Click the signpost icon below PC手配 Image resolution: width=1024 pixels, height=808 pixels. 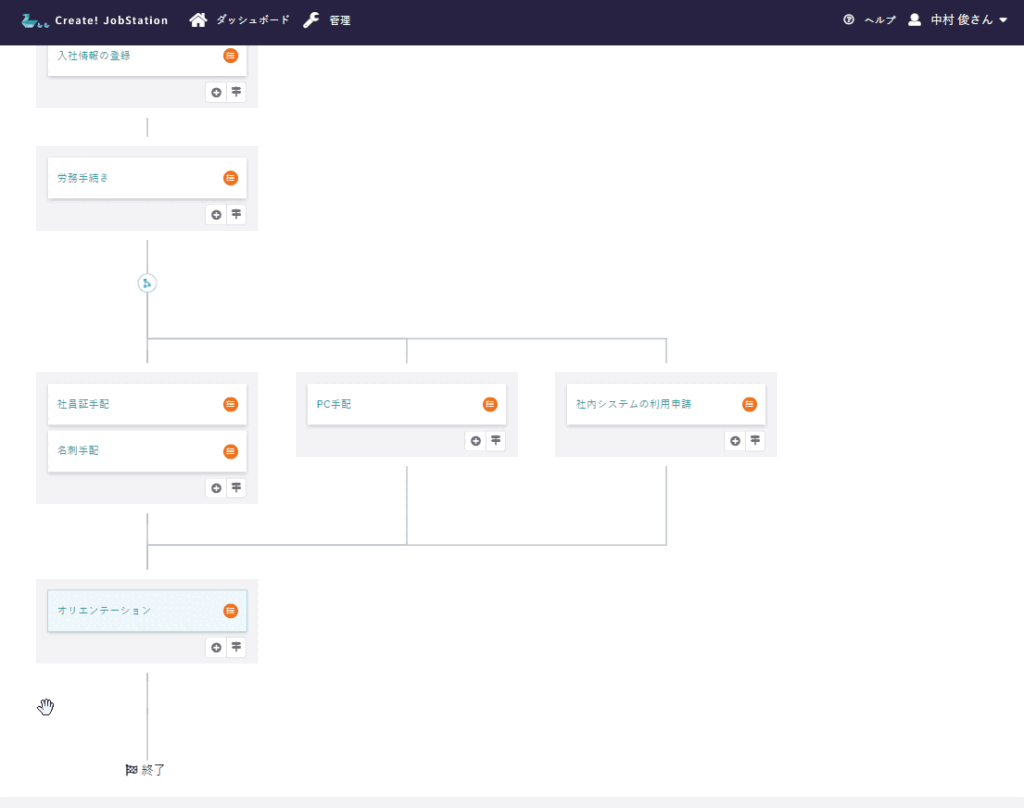click(496, 441)
